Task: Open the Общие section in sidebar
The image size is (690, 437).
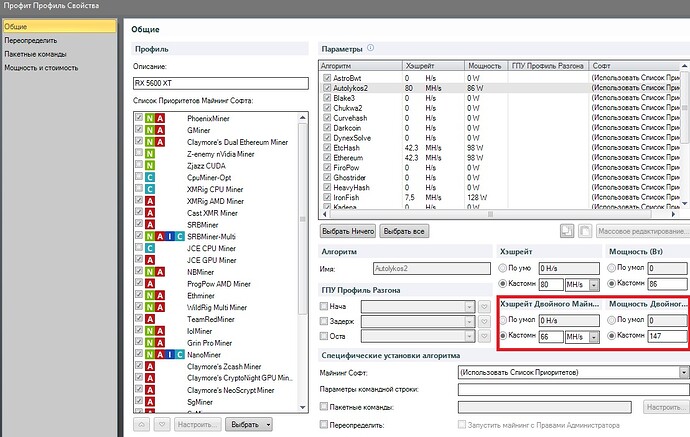Action: click(x=59, y=26)
